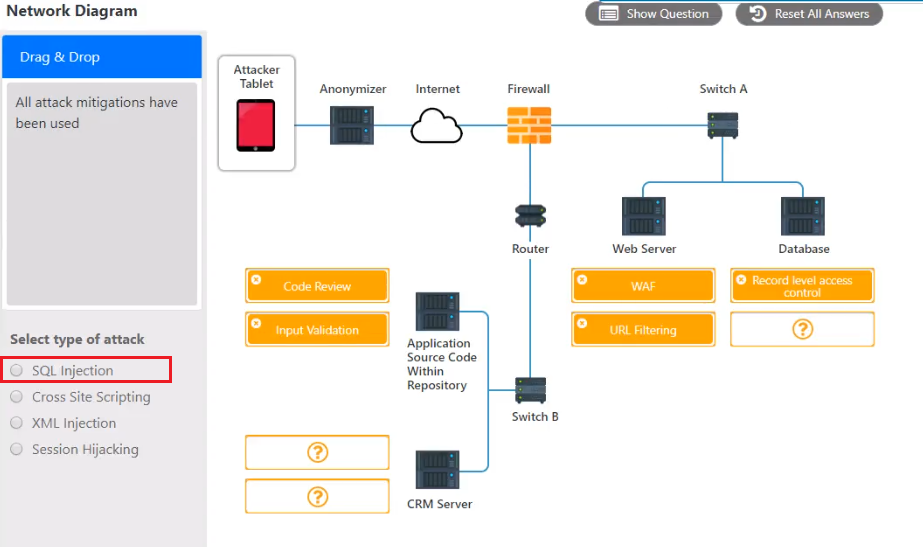
Task: Click the Firewall label text
Action: click(529, 89)
